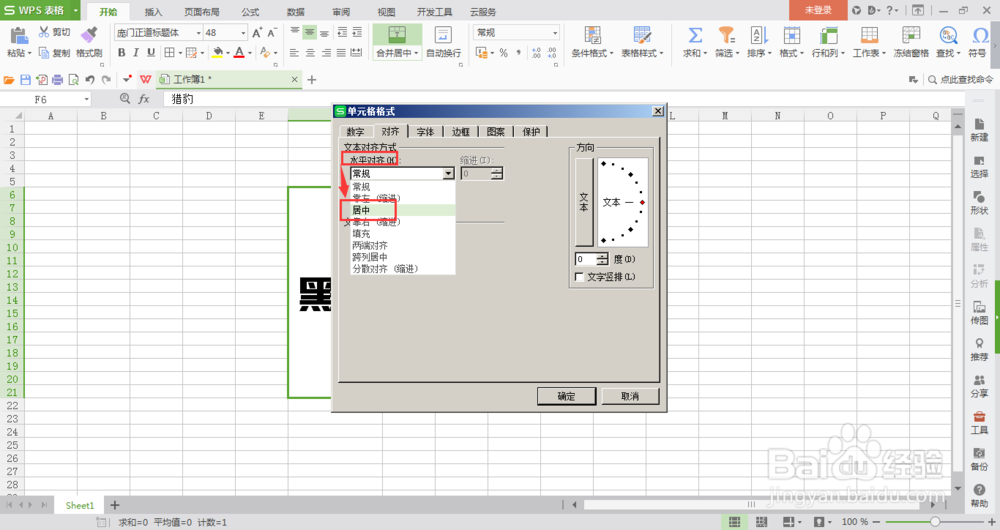Image resolution: width=1000 pixels, height=530 pixels.
Task: Open the 边框 tab in dialog
Action: pyautogui.click(x=460, y=132)
